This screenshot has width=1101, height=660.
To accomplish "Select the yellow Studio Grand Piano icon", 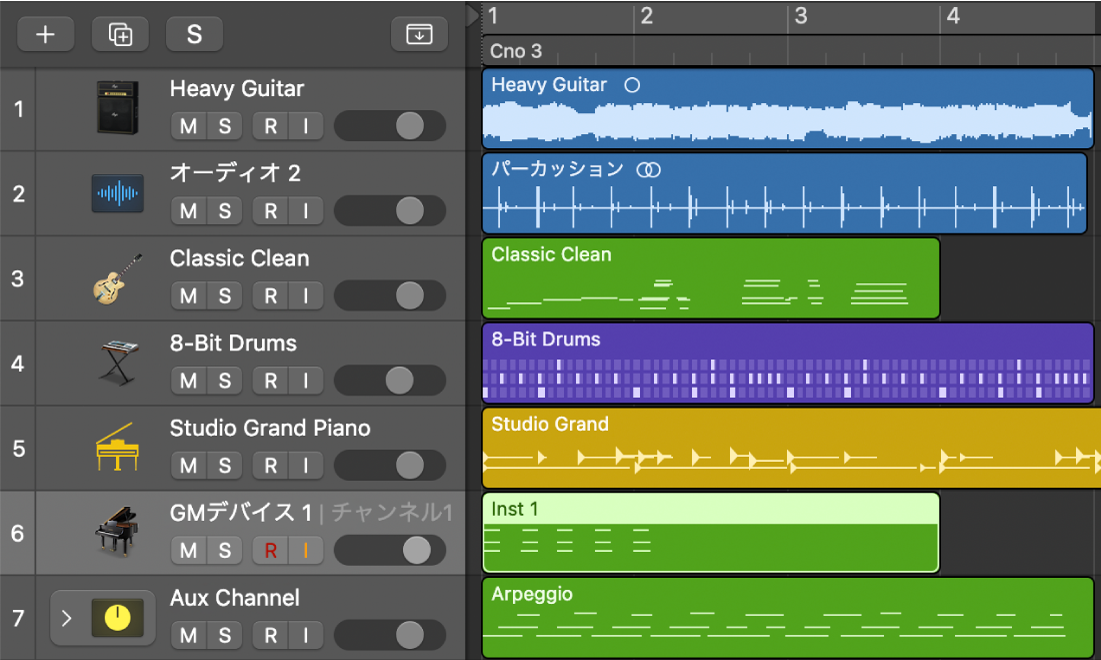I will [x=117, y=447].
